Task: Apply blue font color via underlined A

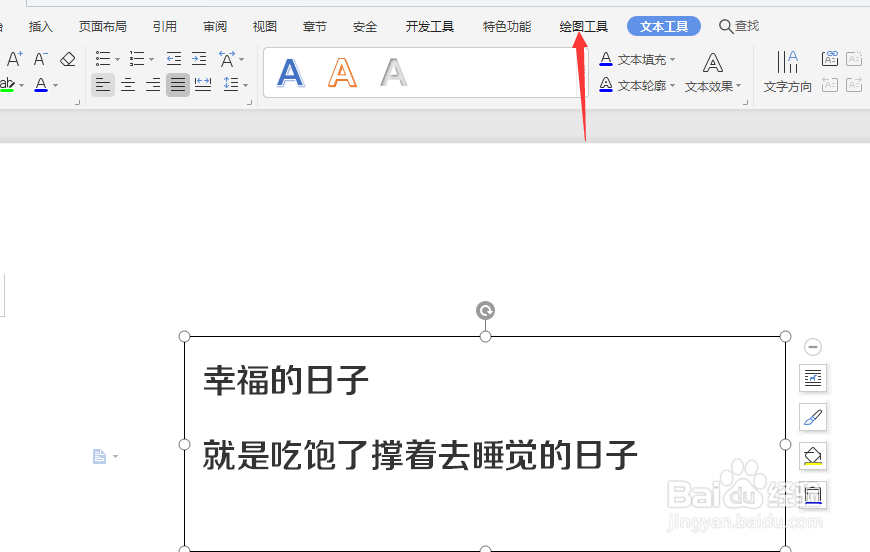Action: tap(41, 85)
